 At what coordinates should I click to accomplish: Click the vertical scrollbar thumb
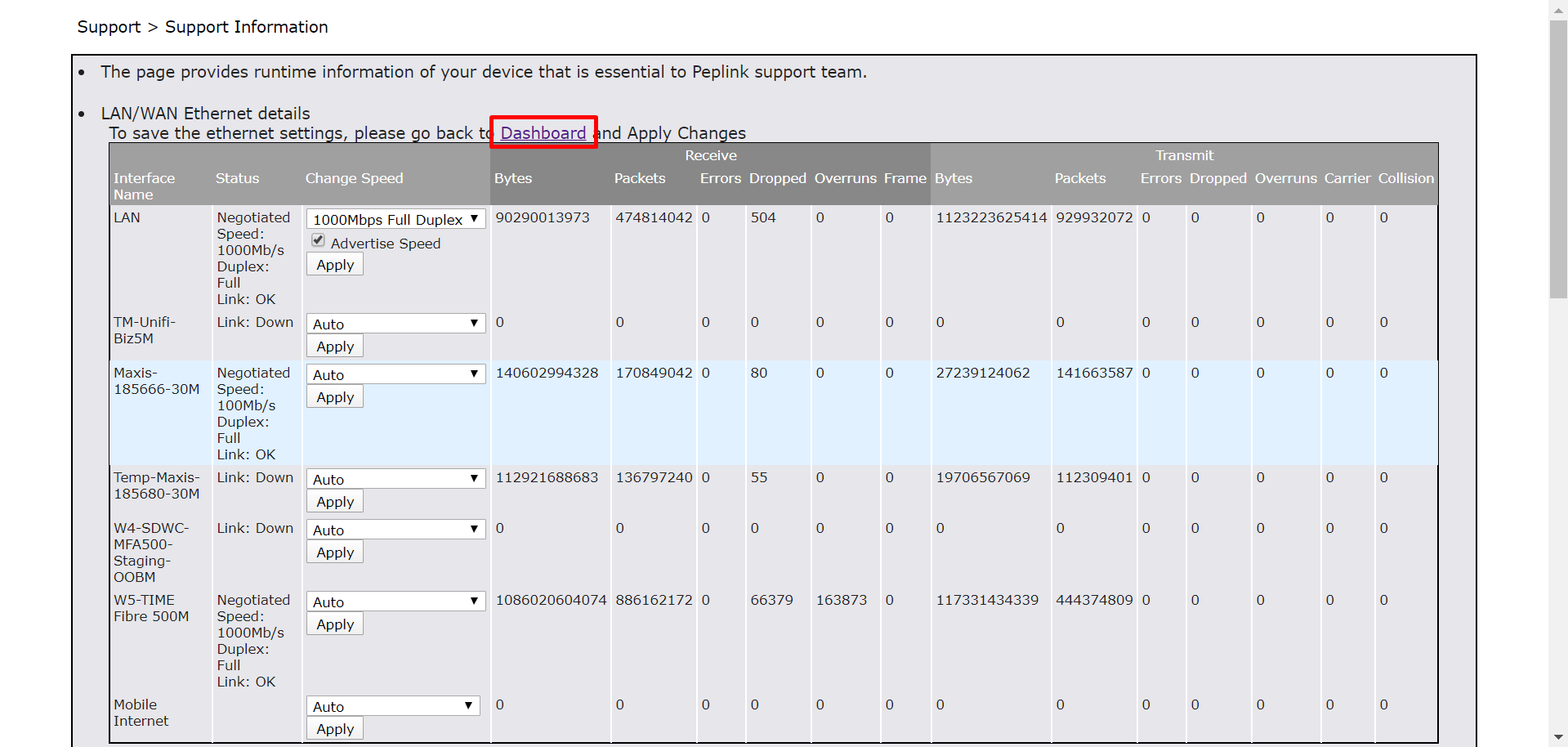(x=1558, y=159)
